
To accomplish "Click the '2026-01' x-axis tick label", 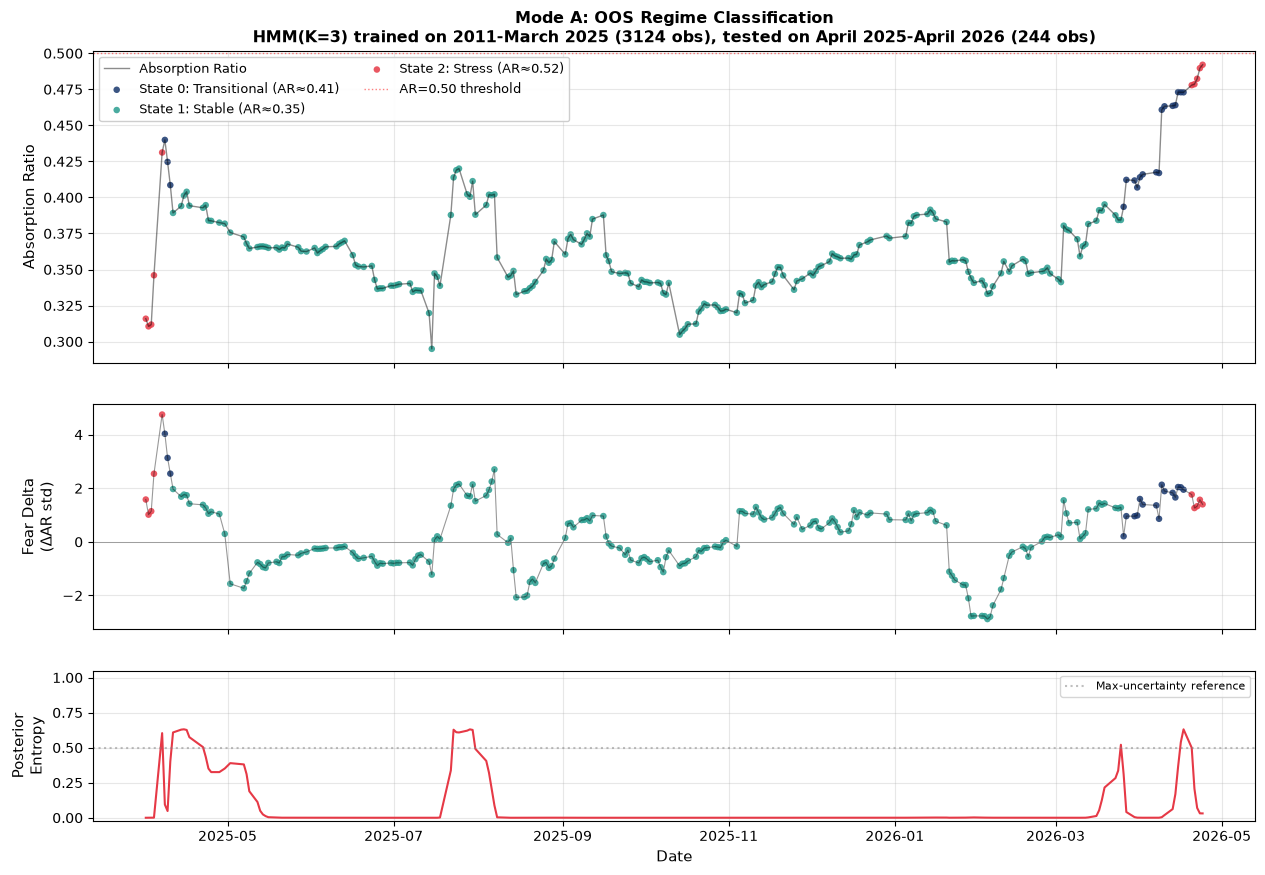I will pos(895,837).
